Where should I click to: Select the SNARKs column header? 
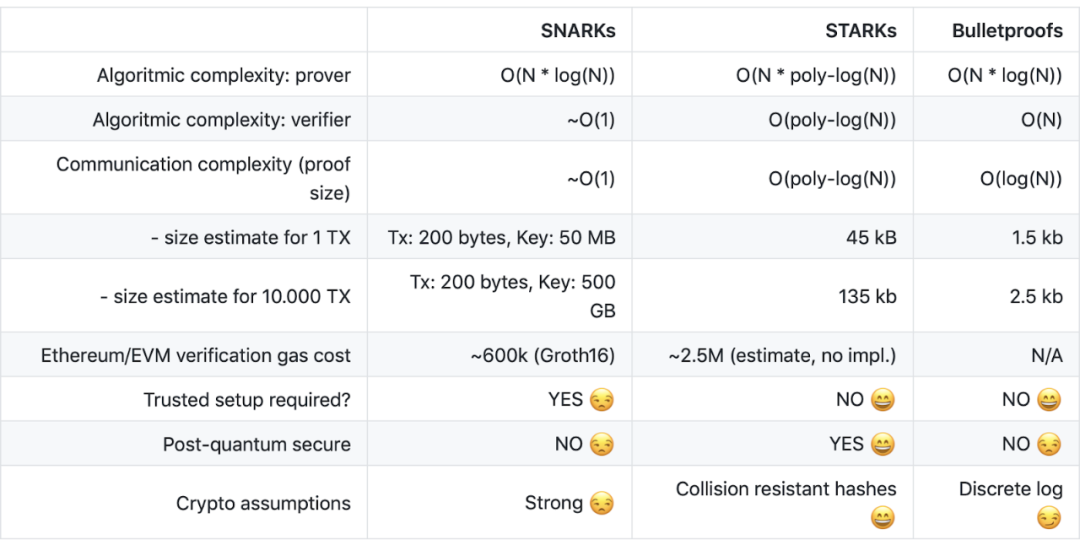tap(578, 31)
